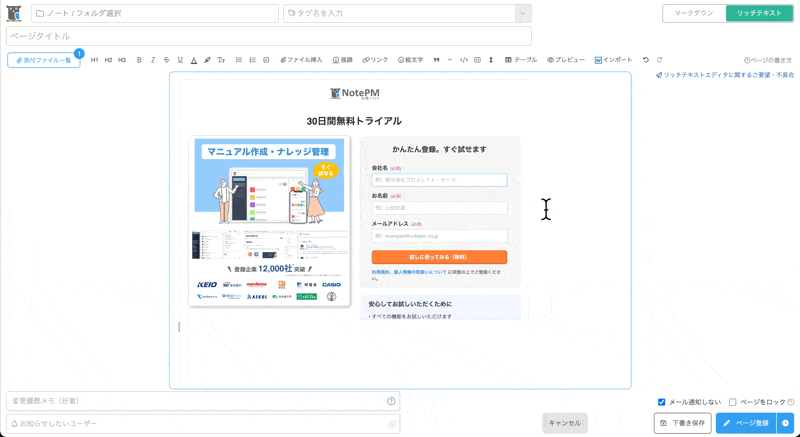Open the scheduled publish clock button
This screenshot has height=437, width=800.
786,423
